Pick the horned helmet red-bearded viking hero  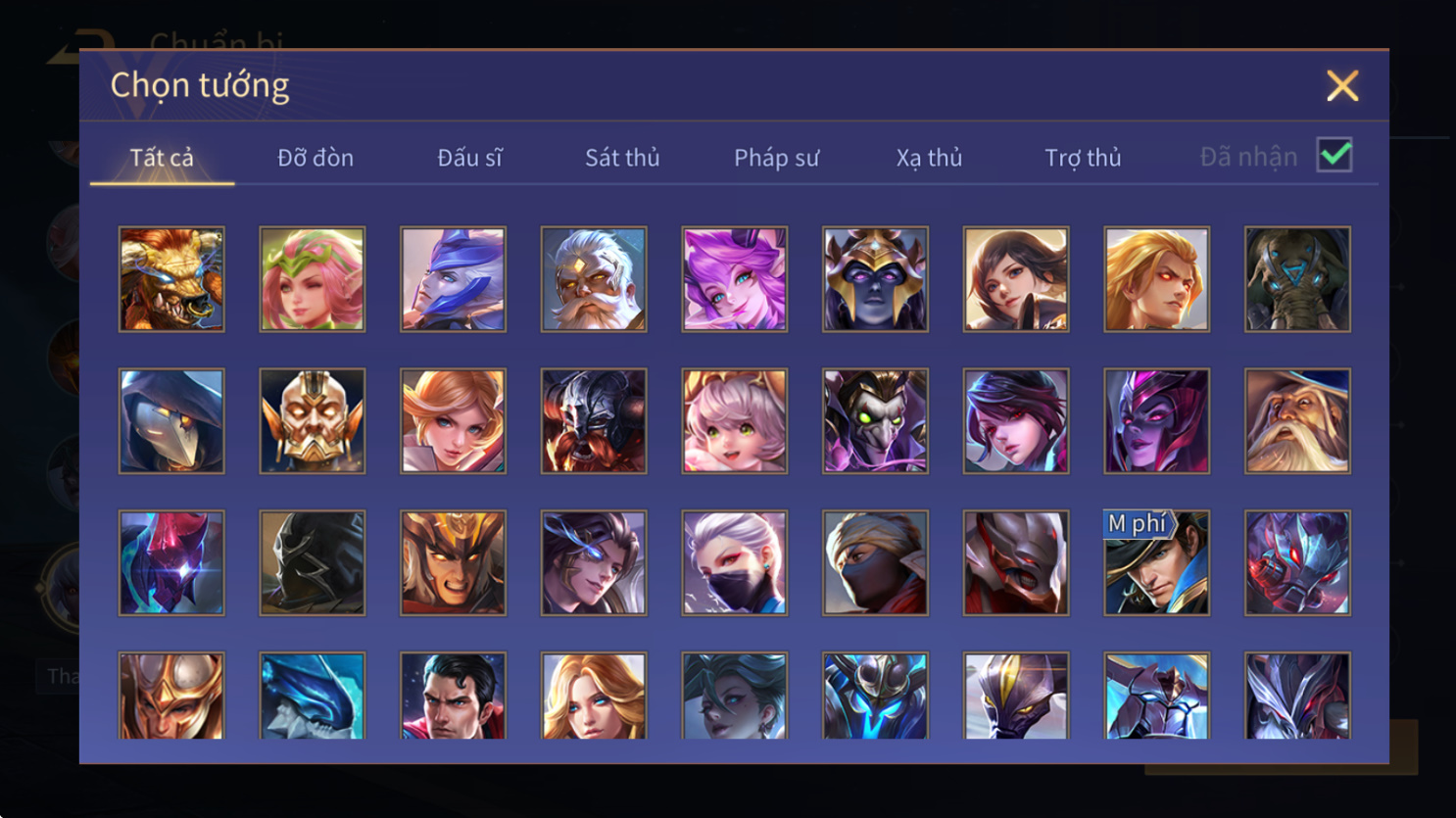594,421
